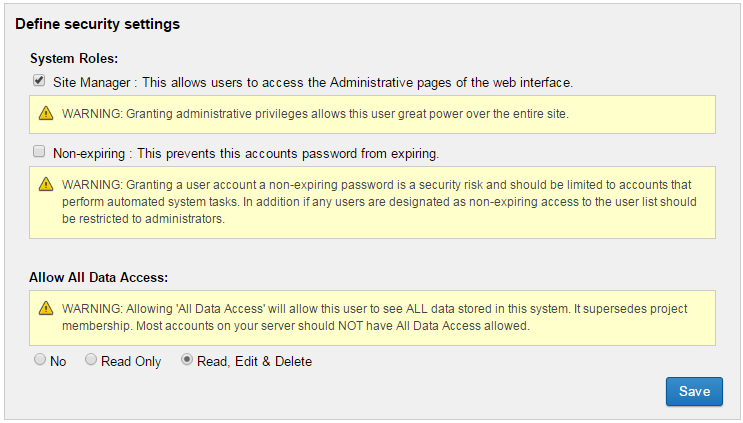Click the 'Allow All Data Access:' section heading

point(98,275)
